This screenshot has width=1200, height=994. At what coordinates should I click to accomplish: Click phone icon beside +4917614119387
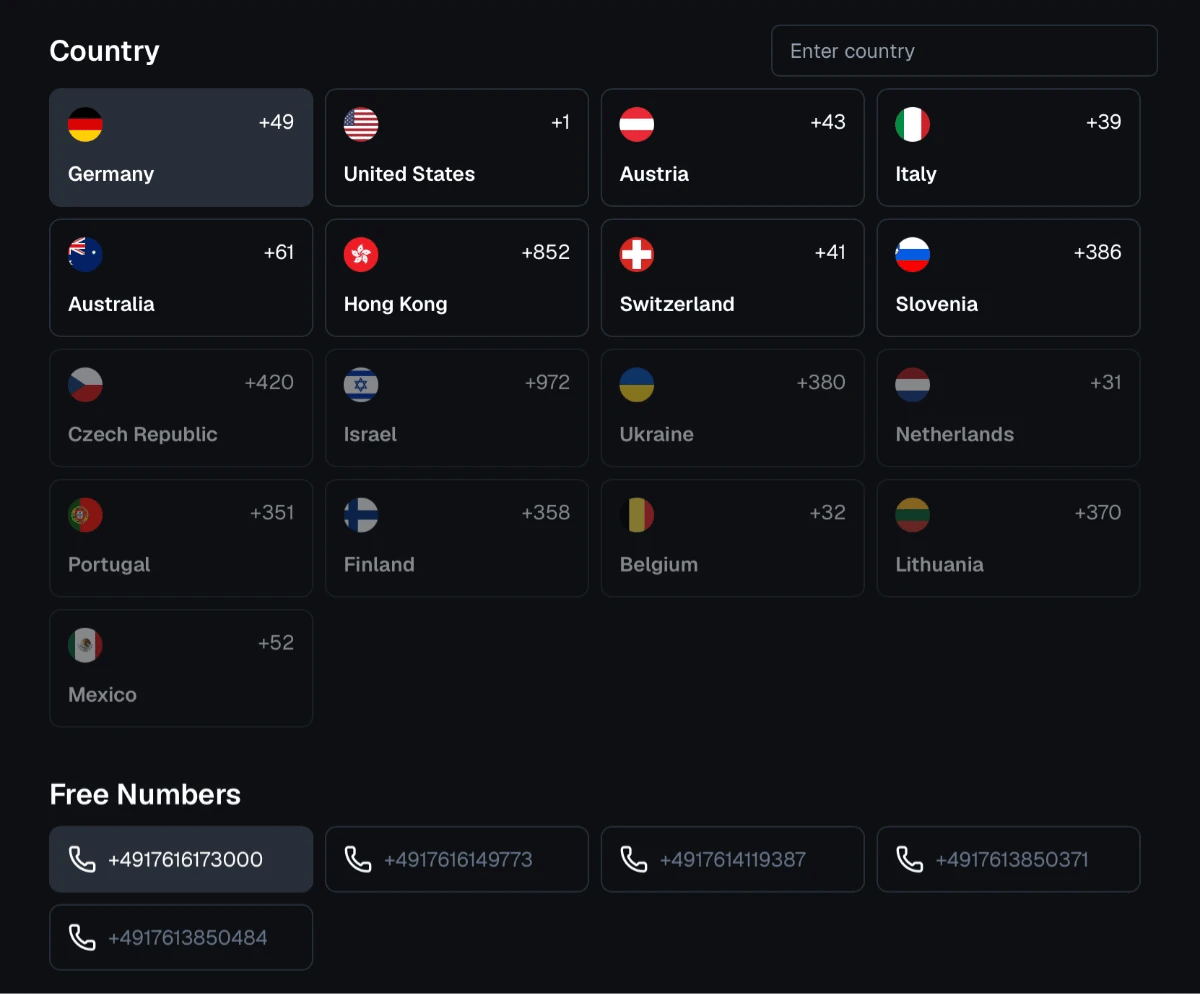pyautogui.click(x=634, y=859)
